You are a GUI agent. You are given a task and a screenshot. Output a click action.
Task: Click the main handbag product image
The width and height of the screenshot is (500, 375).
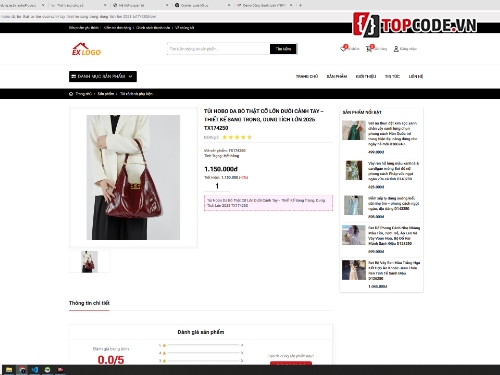[x=133, y=177]
